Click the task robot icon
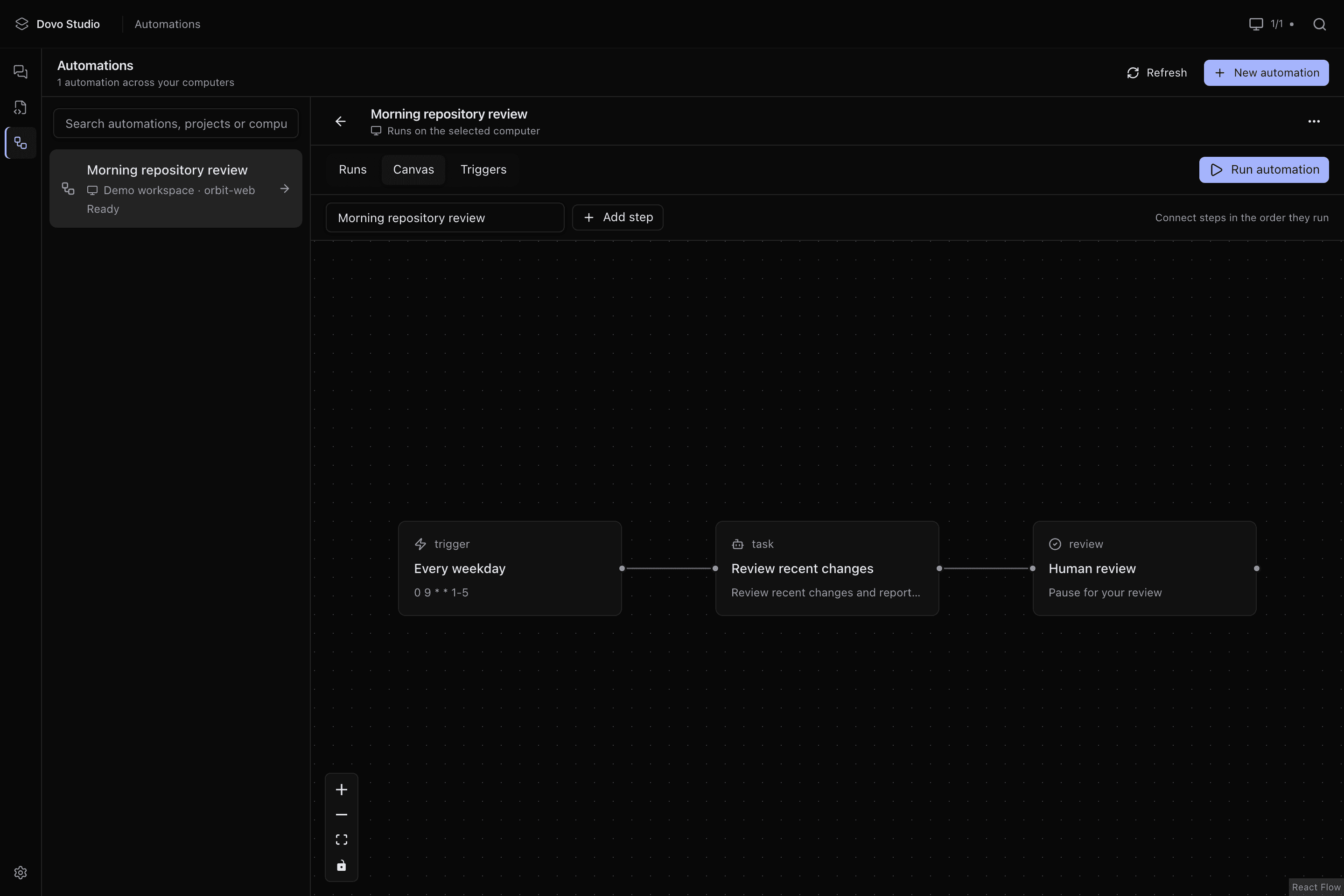The height and width of the screenshot is (896, 1344). [738, 544]
